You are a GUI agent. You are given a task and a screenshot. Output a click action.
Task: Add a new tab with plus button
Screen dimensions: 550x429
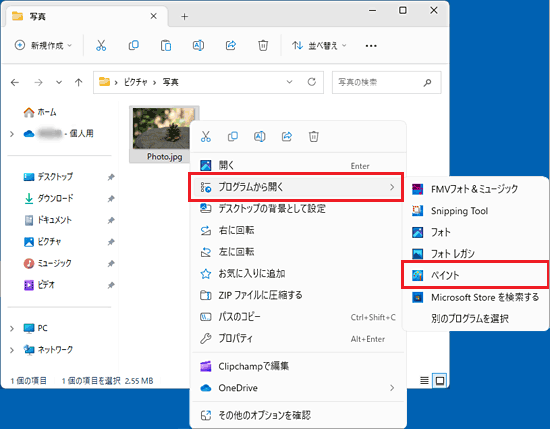tap(185, 16)
